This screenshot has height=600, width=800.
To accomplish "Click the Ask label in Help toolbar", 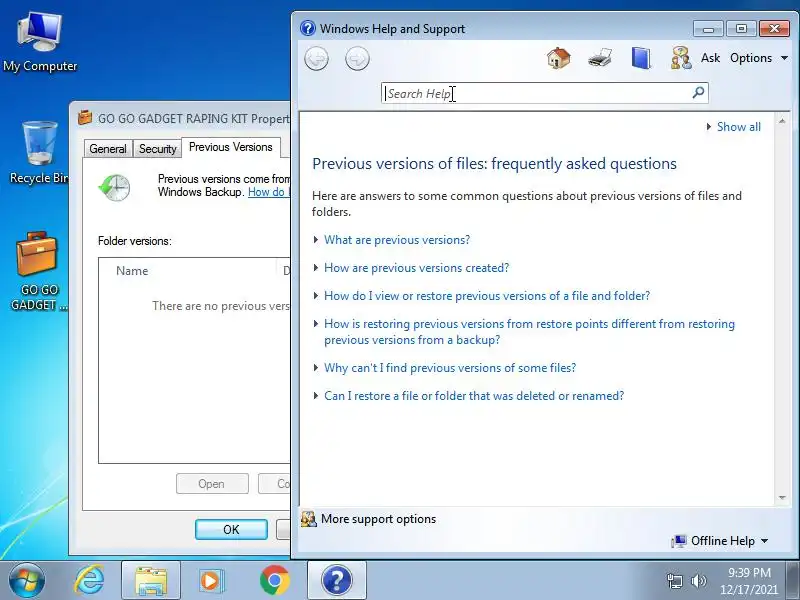I will [x=710, y=58].
